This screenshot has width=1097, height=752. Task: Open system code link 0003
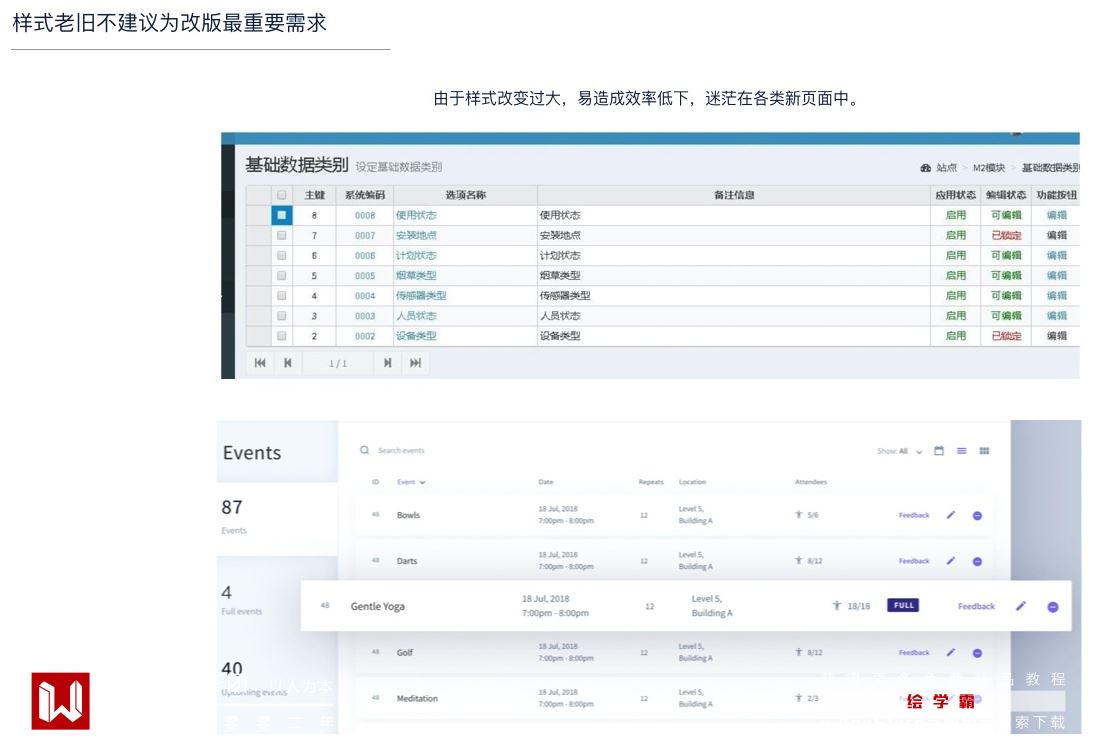(365, 316)
